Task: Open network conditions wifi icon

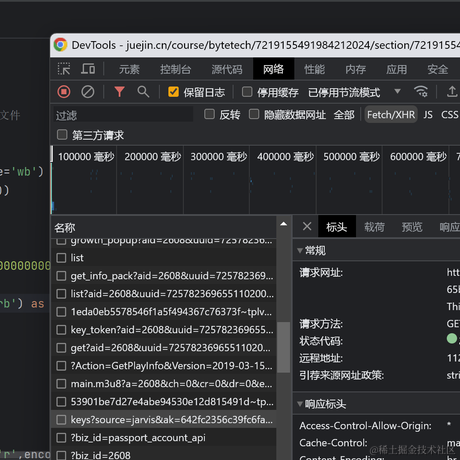Action: point(421,91)
